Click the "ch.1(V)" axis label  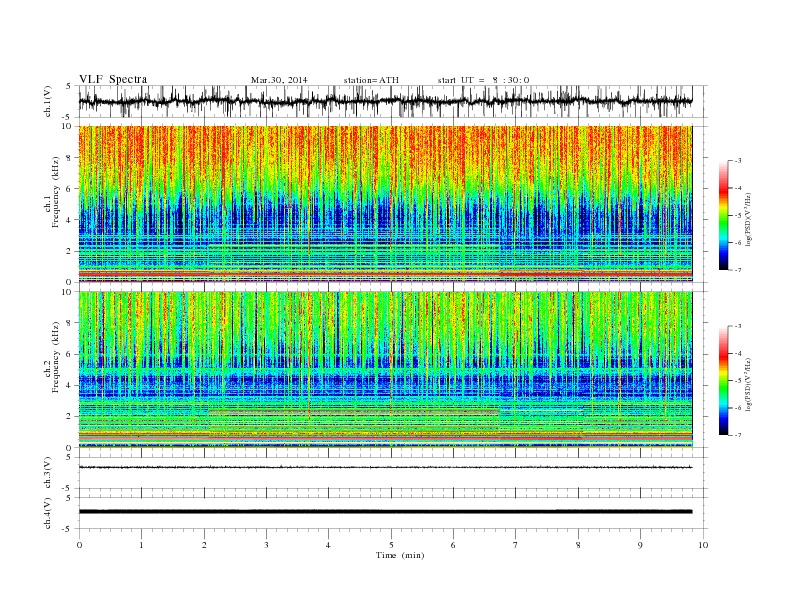[x=48, y=101]
